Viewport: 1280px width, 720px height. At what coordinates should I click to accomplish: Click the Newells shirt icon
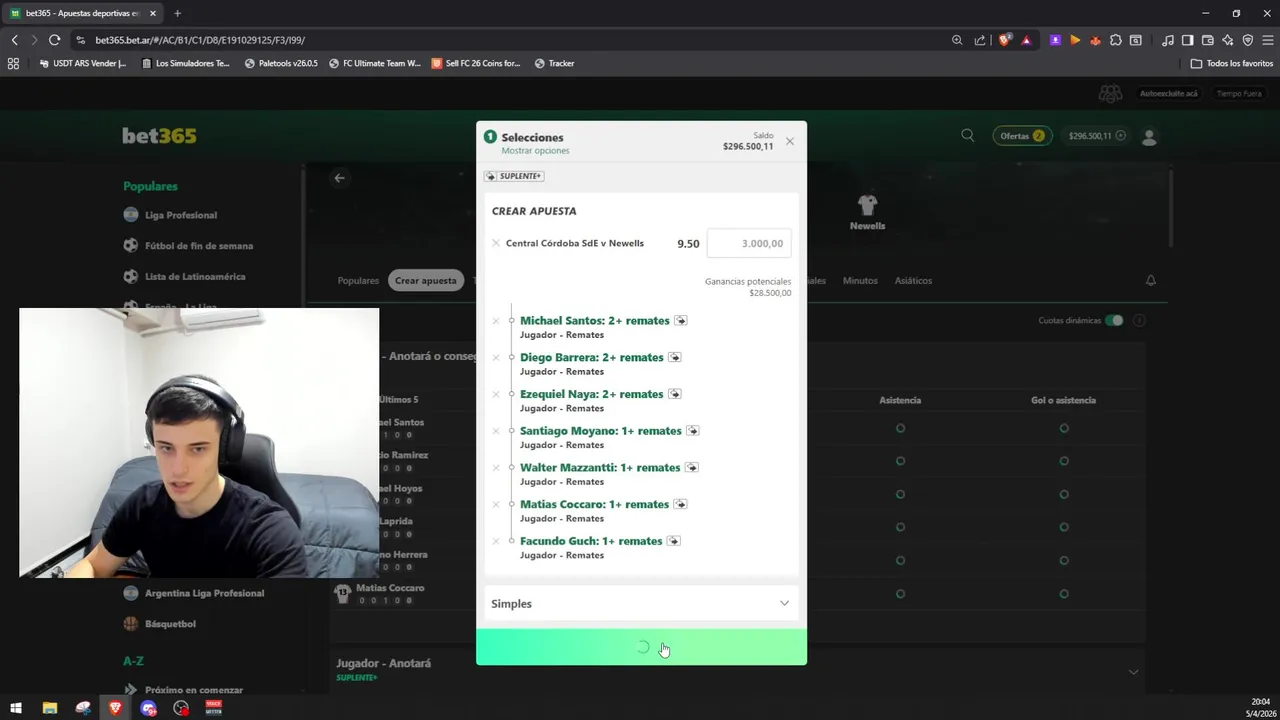867,205
